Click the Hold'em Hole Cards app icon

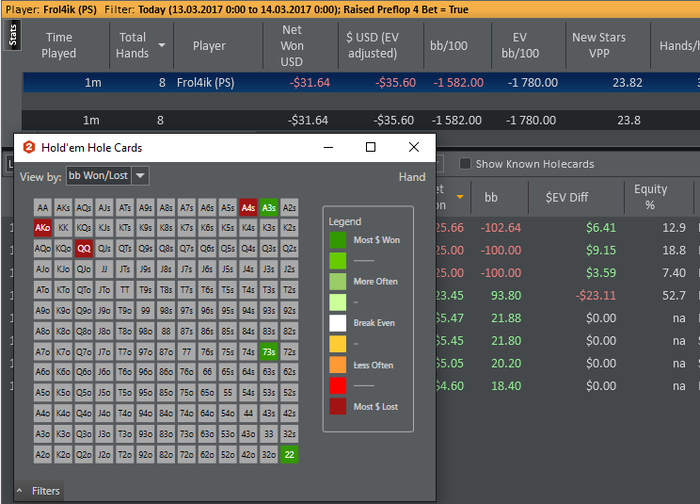pos(29,147)
